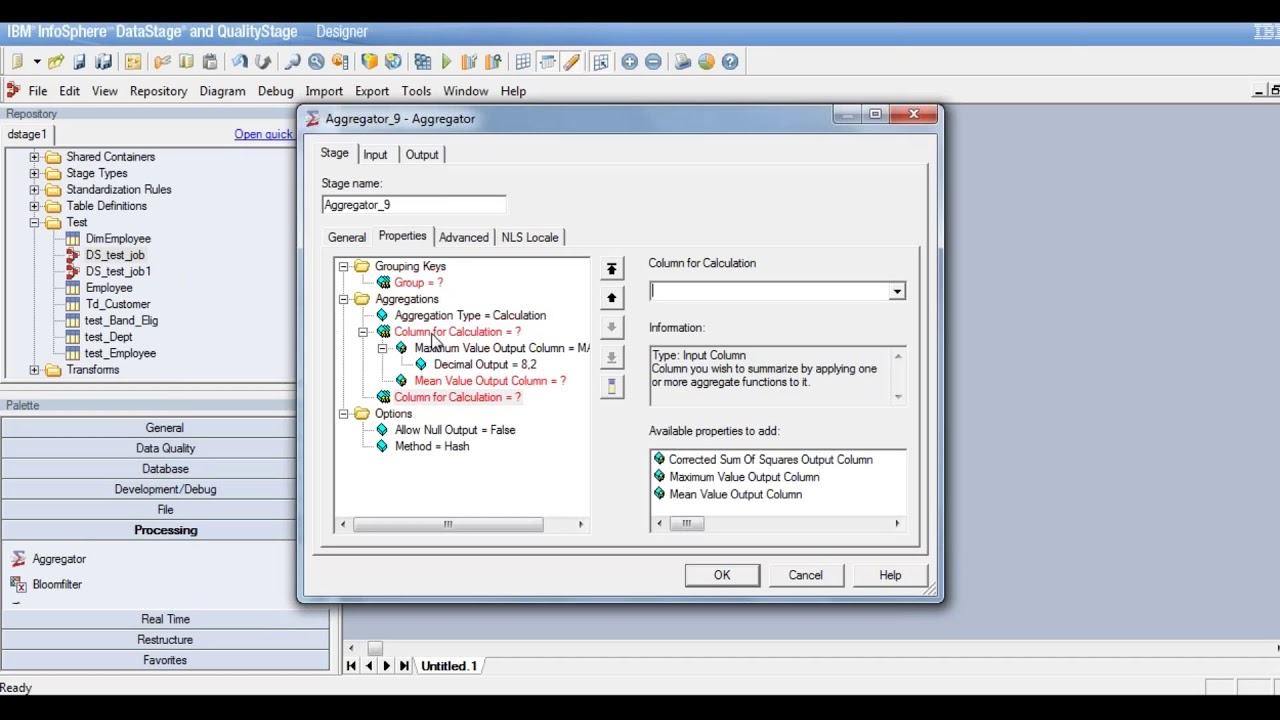This screenshot has width=1280, height=720.
Task: Collapse Options tree node
Action: [x=343, y=414]
